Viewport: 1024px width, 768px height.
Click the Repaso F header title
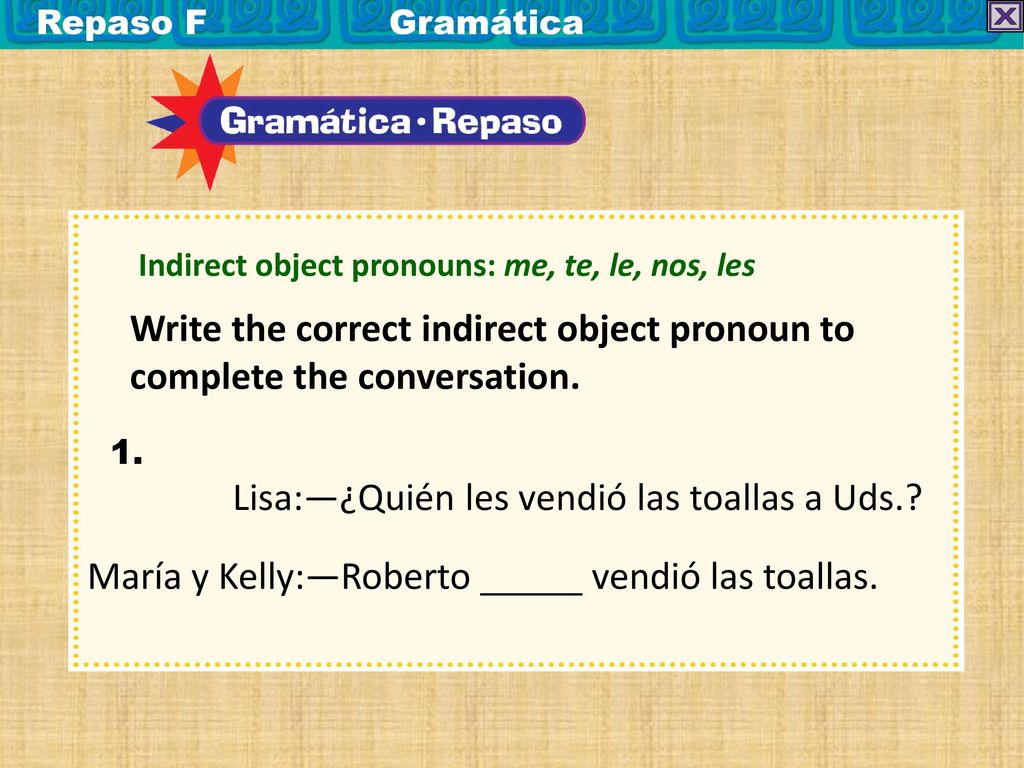click(121, 22)
